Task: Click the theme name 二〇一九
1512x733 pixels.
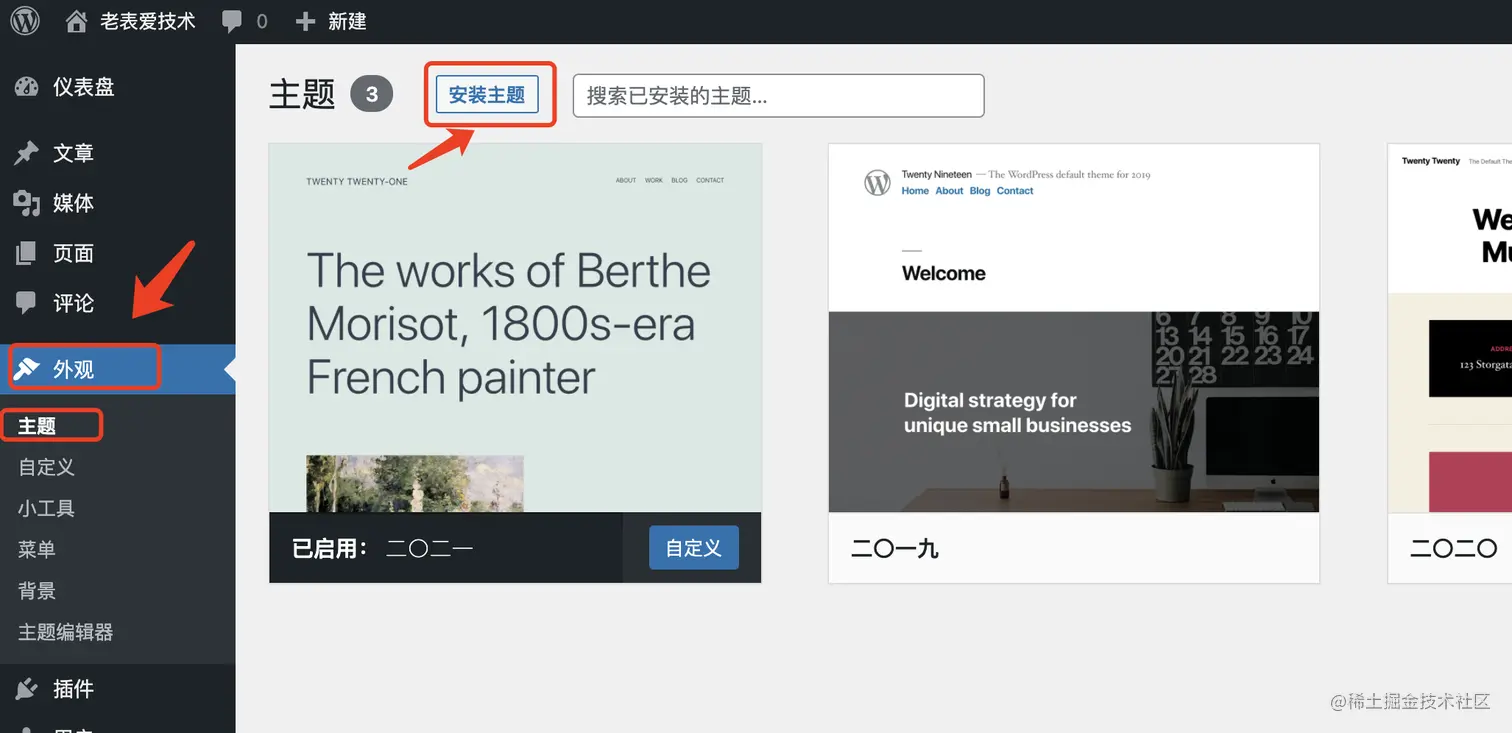Action: pos(895,548)
